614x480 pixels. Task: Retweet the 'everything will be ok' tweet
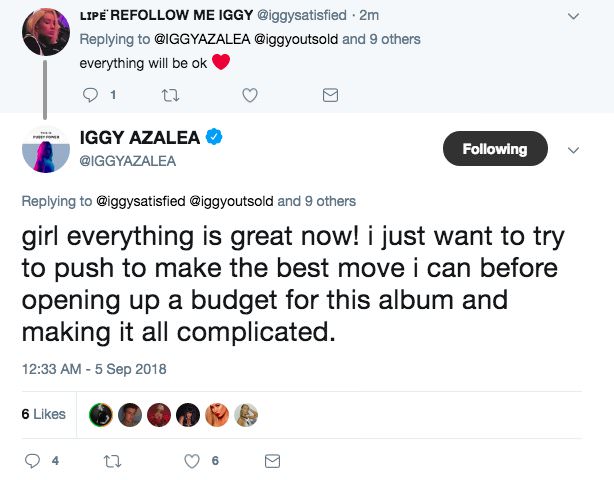point(171,95)
